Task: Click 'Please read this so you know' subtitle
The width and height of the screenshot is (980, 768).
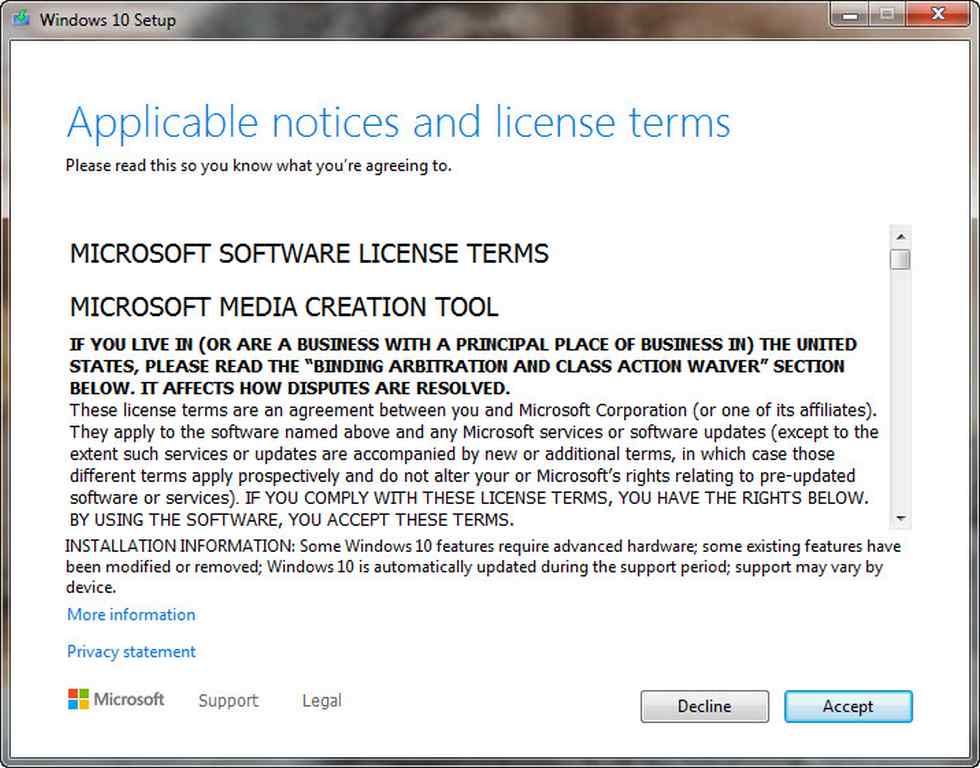Action: (258, 166)
